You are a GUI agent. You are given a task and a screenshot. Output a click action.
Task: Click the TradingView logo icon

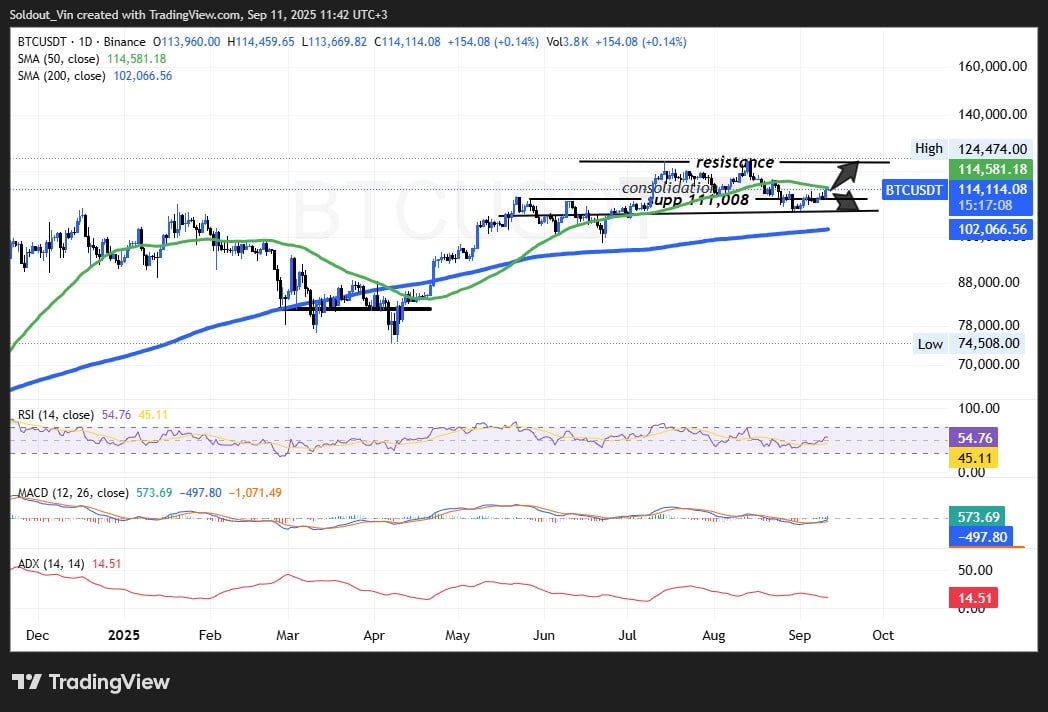[x=27, y=682]
